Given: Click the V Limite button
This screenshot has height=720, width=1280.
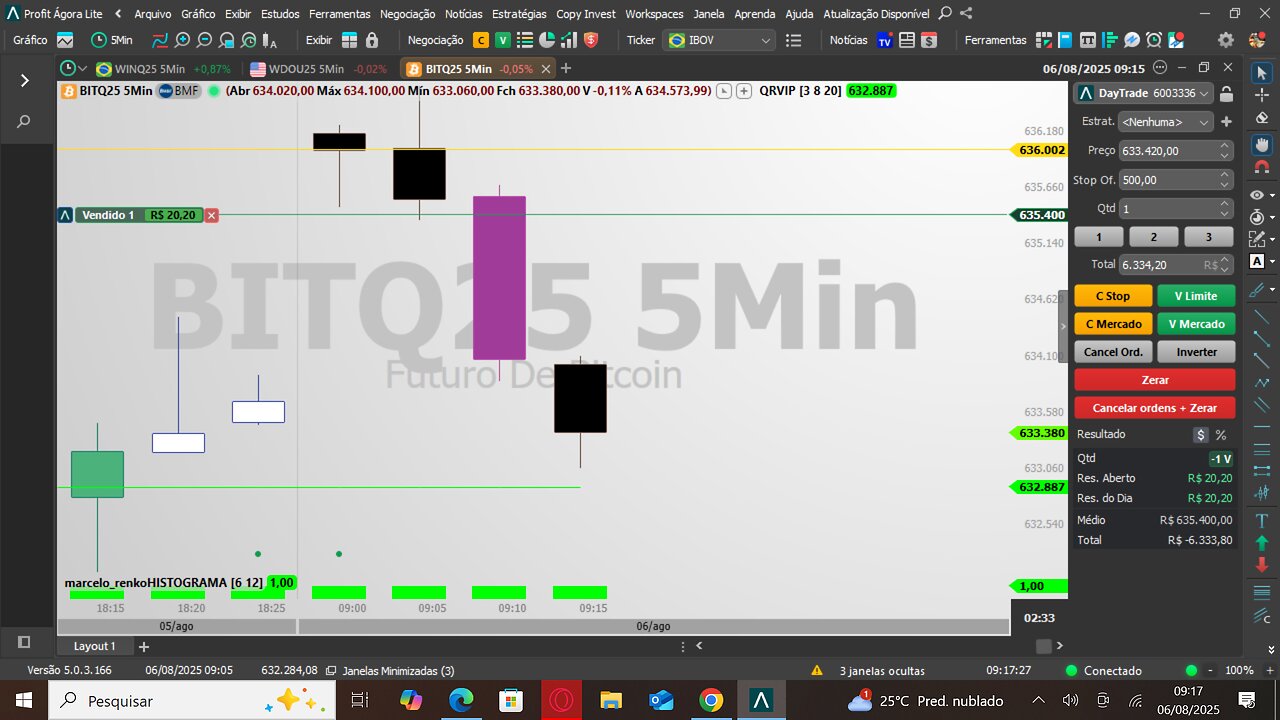Looking at the screenshot, I should (1196, 296).
